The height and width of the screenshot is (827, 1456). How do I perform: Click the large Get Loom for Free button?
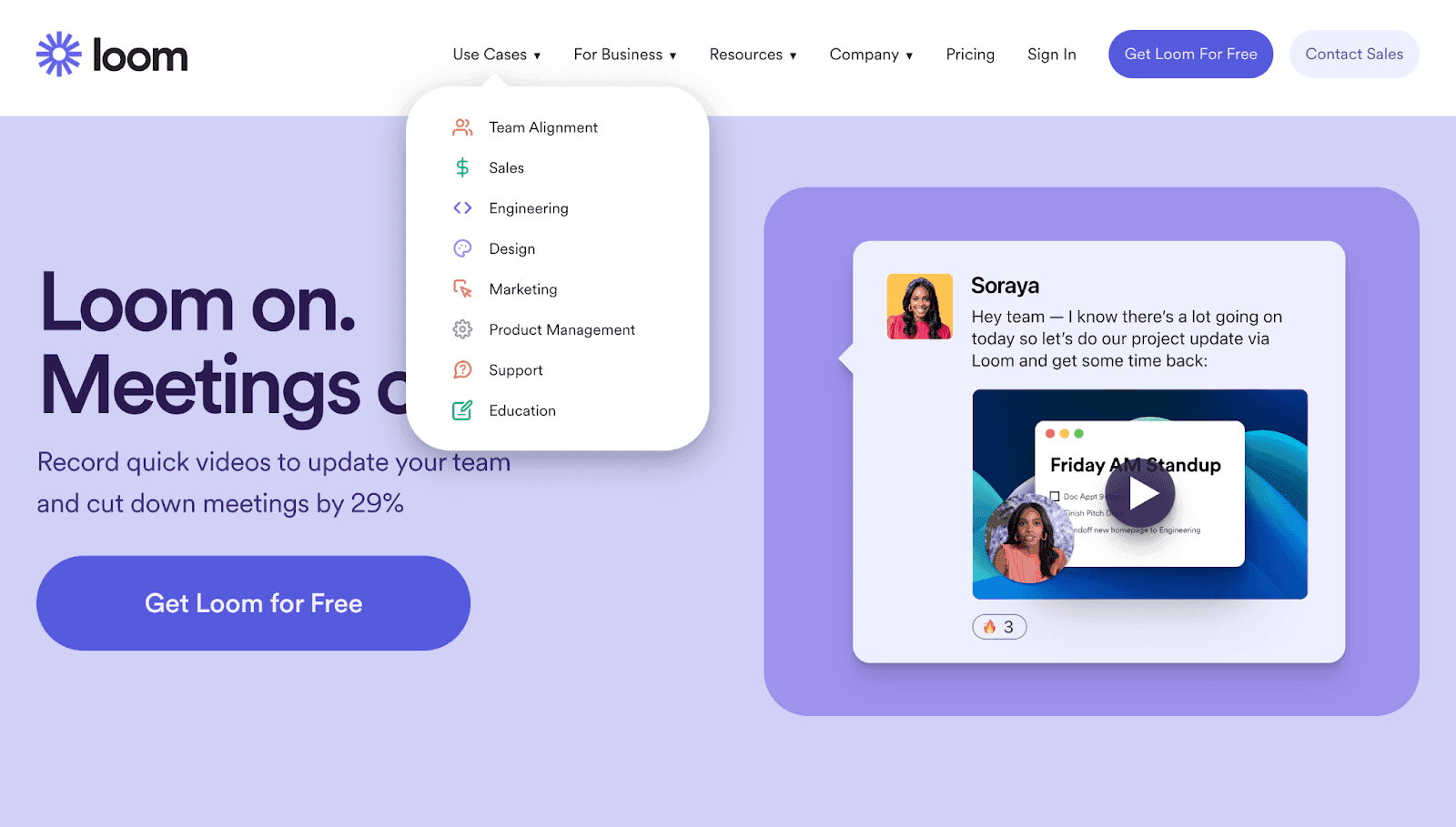click(253, 603)
